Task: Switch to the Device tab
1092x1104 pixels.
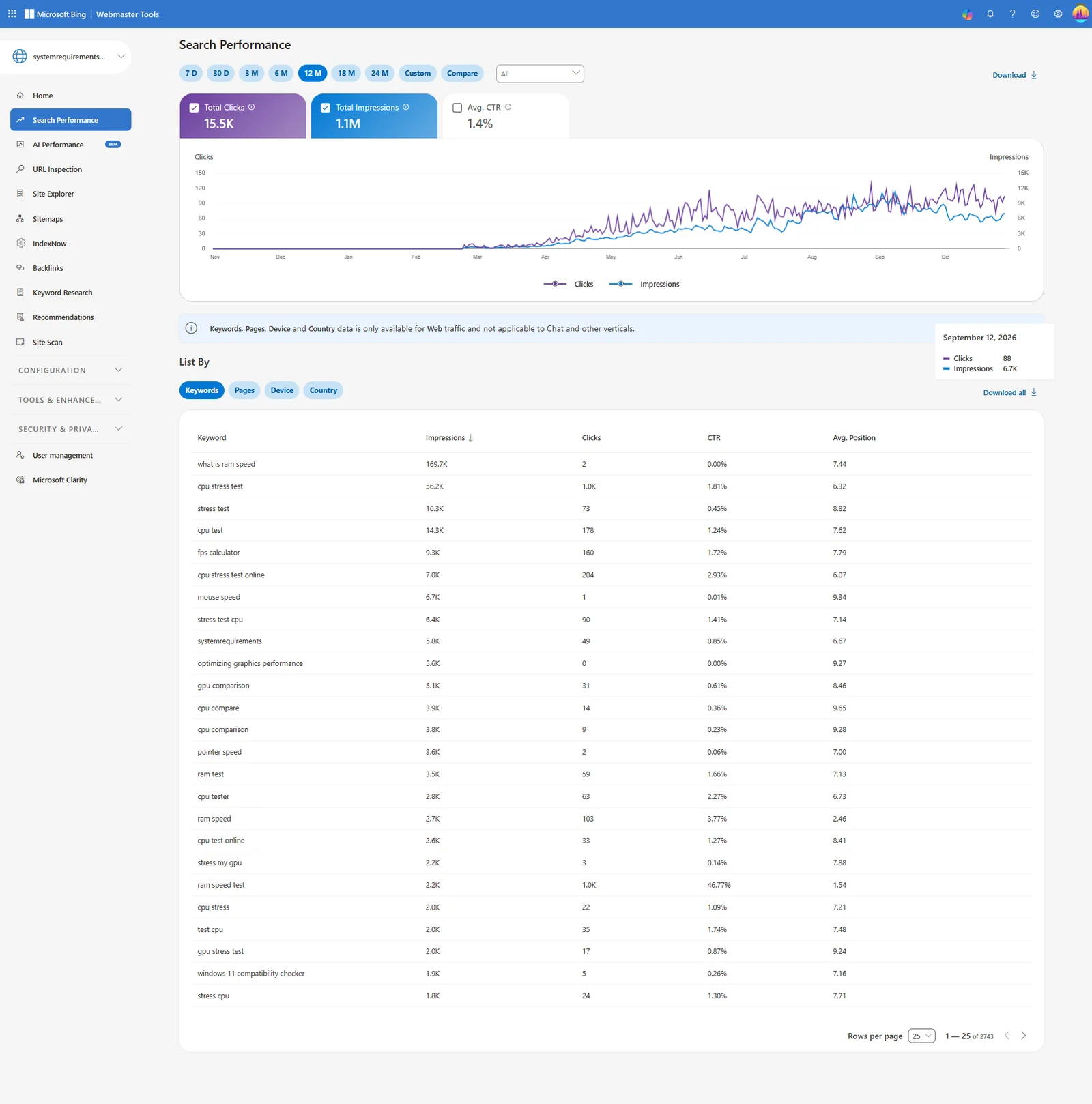Action: click(x=282, y=390)
